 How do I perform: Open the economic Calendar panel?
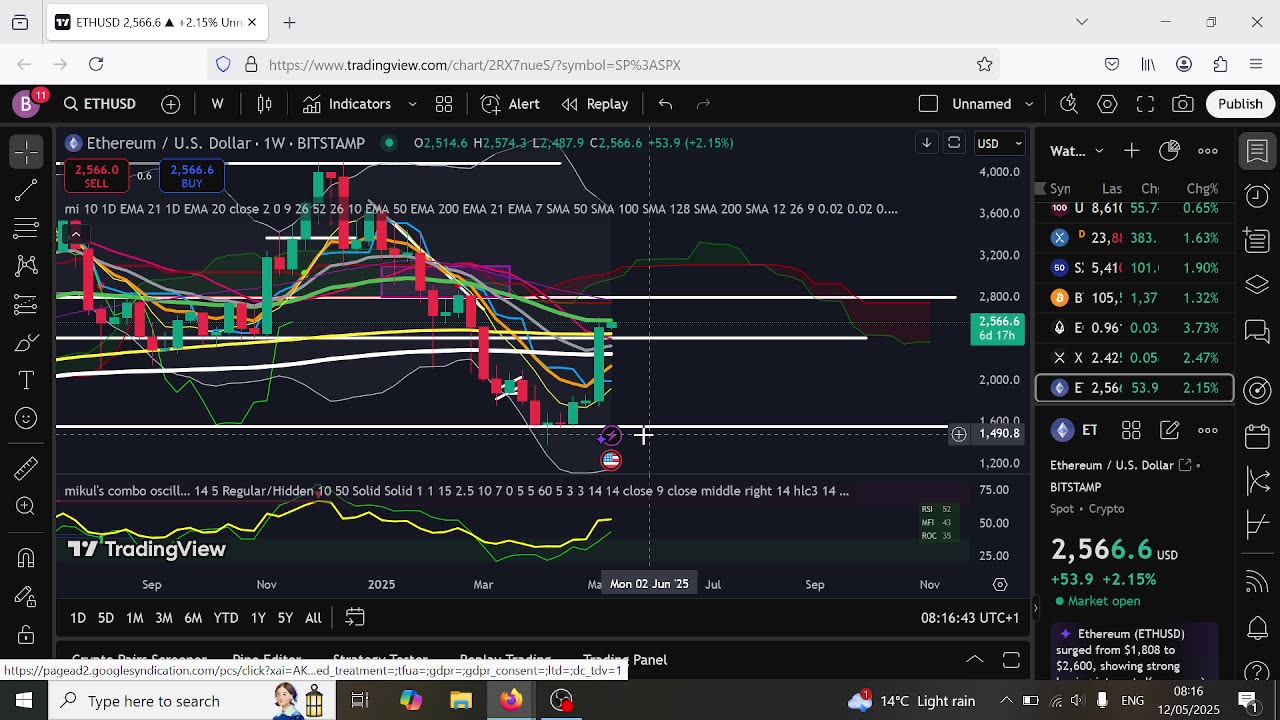pyautogui.click(x=1258, y=436)
